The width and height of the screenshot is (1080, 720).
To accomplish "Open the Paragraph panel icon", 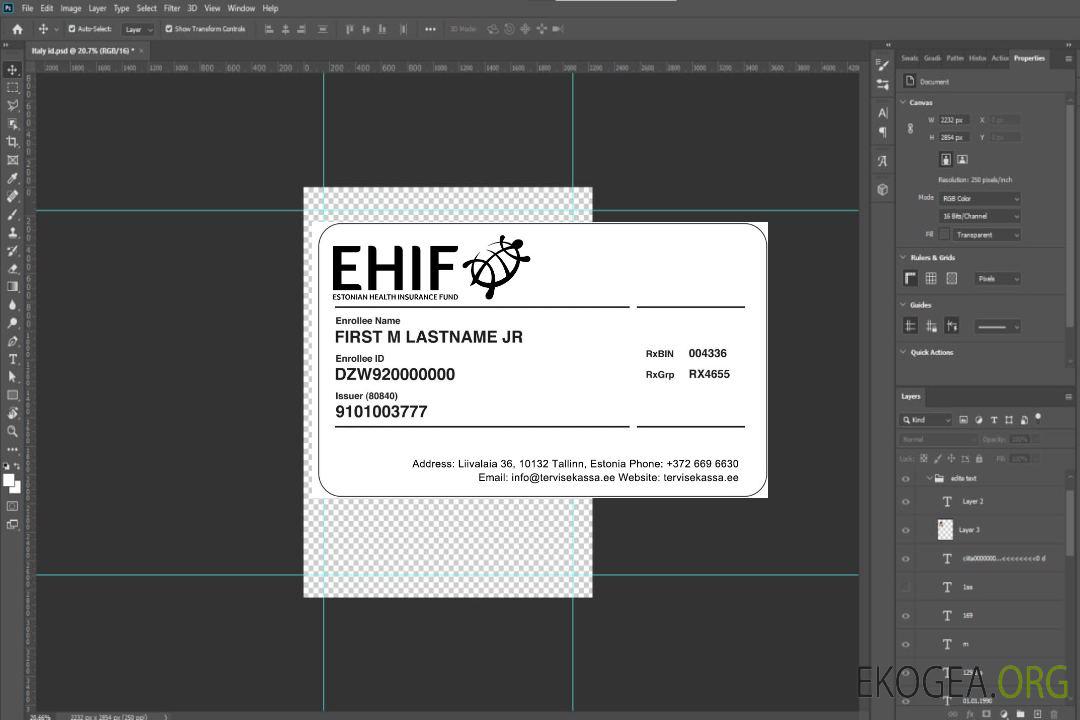I will [883, 132].
